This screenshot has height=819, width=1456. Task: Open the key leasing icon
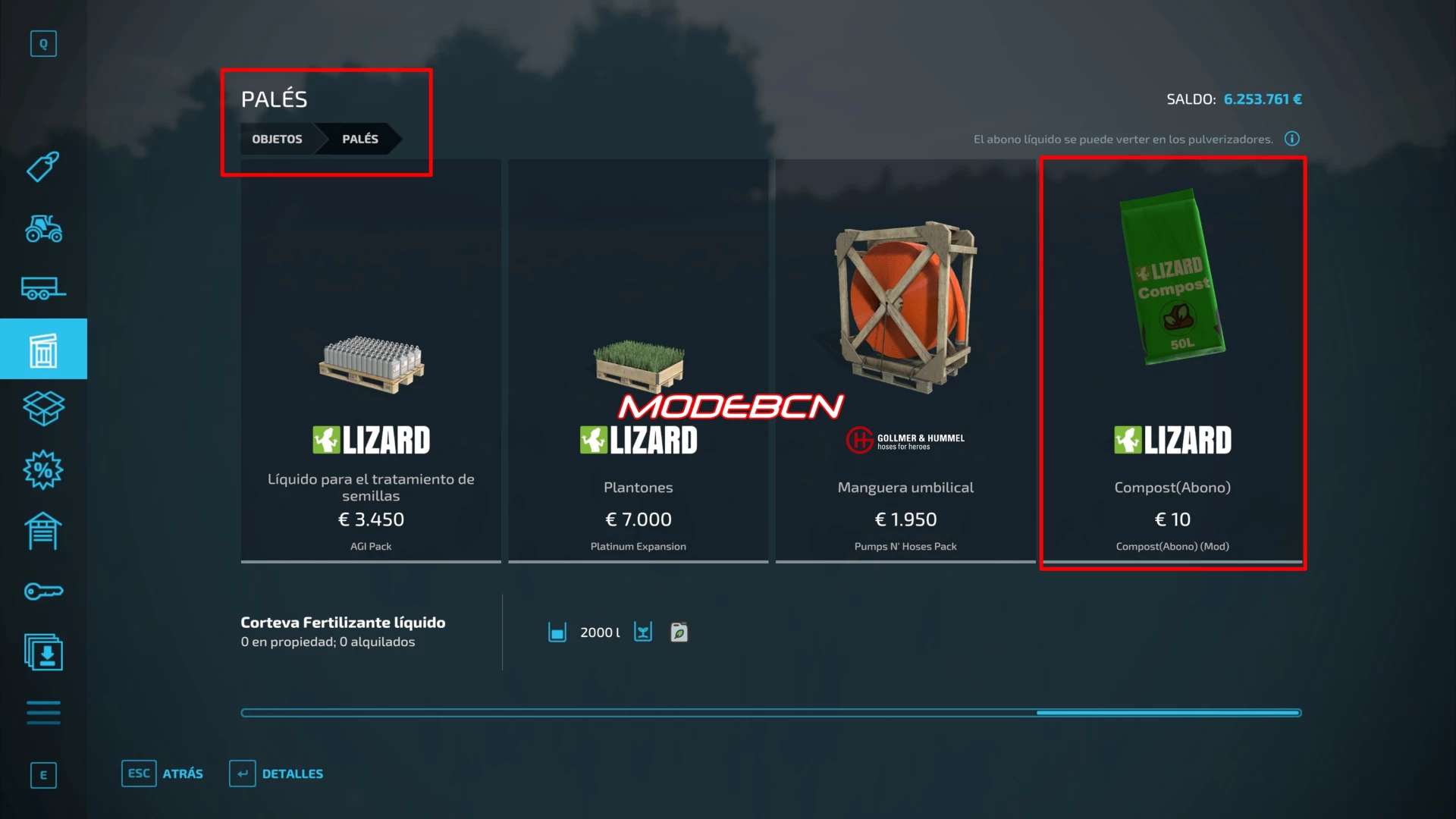(43, 591)
